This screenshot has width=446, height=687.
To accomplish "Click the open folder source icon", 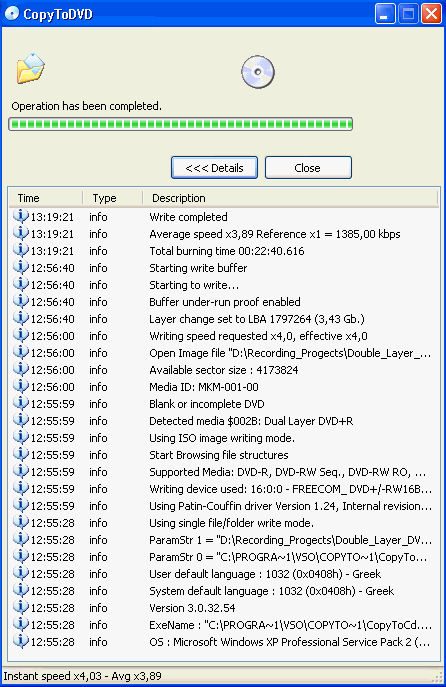I will tap(31, 68).
